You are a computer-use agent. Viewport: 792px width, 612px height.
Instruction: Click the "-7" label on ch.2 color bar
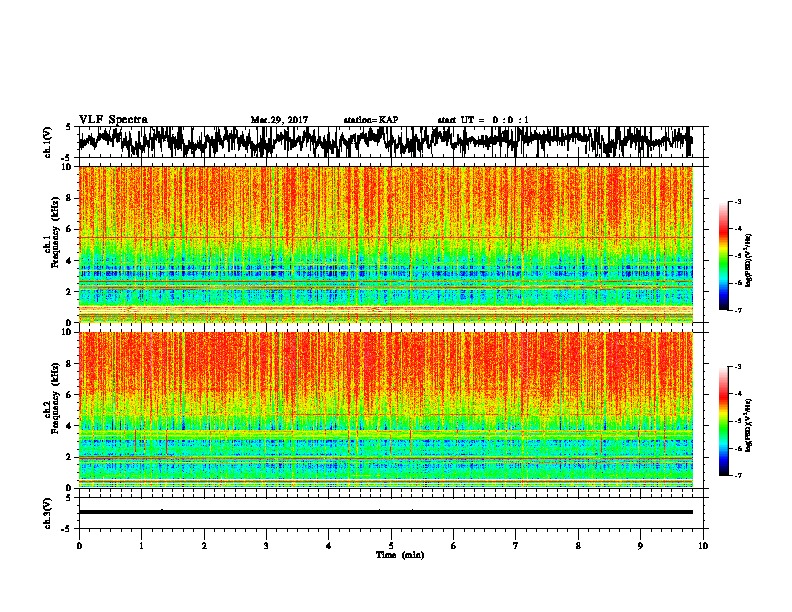[x=738, y=476]
